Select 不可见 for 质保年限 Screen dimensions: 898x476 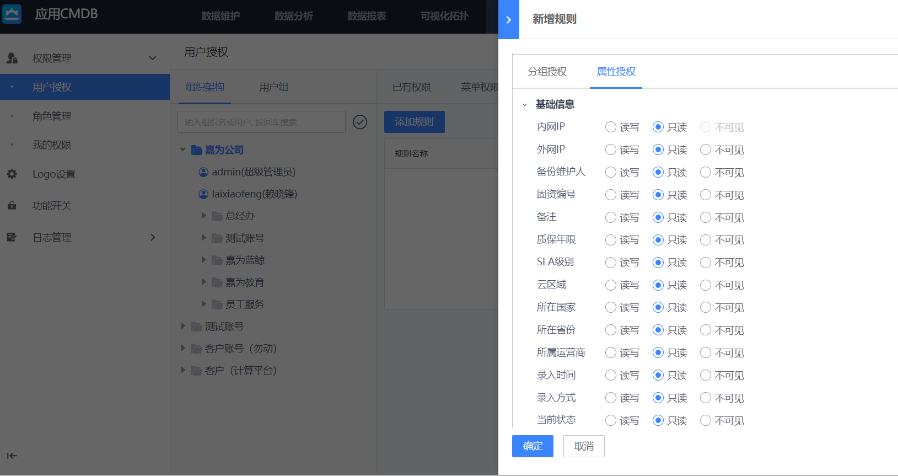click(706, 239)
